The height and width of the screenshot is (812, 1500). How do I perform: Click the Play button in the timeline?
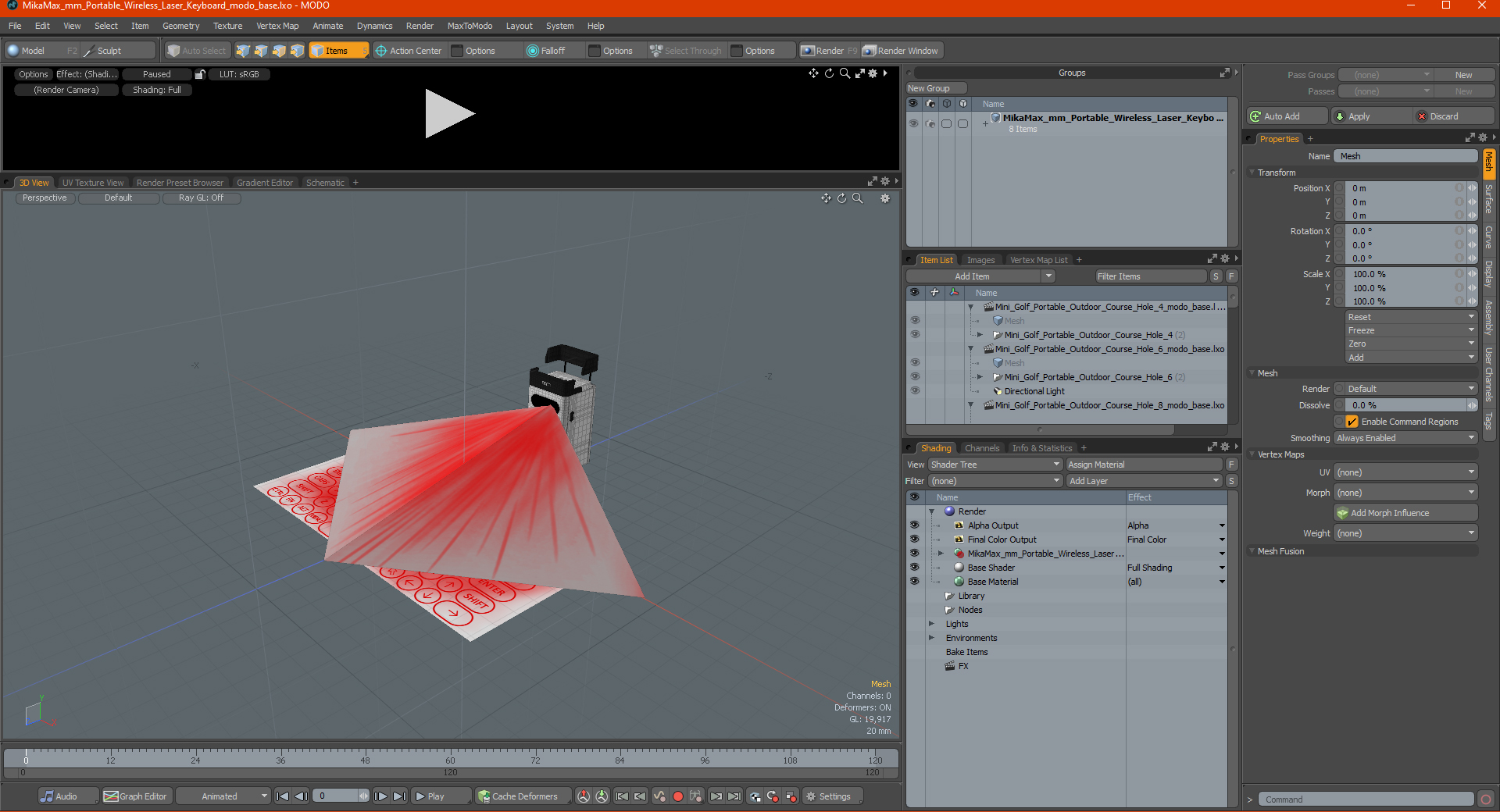pos(441,796)
